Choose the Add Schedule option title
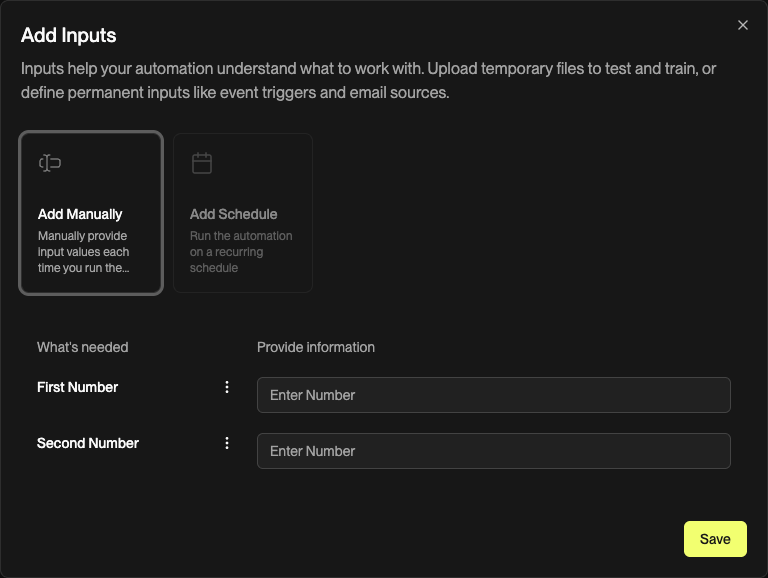Image resolution: width=768 pixels, height=578 pixels. coord(233,214)
